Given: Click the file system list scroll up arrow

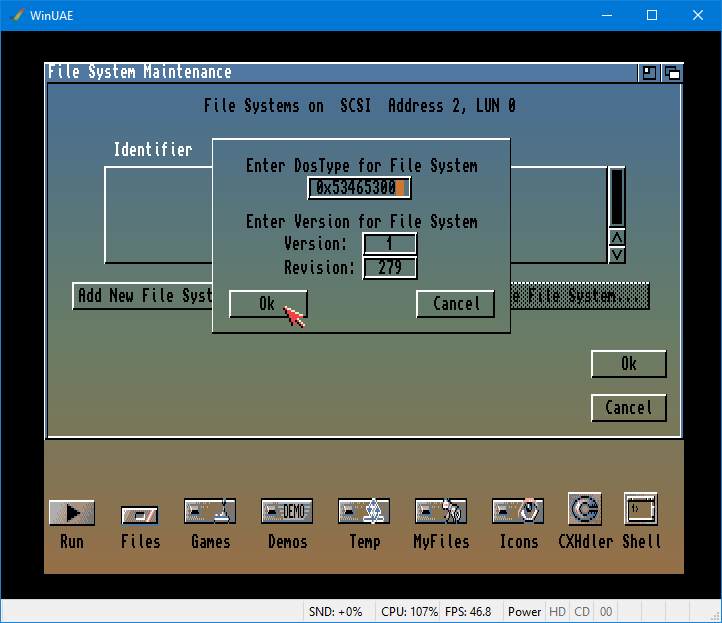Looking at the screenshot, I should [617, 238].
